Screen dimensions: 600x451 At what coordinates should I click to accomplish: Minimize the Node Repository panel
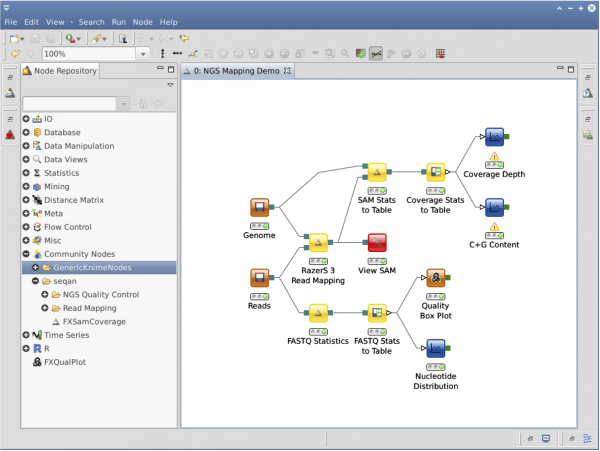(160, 68)
